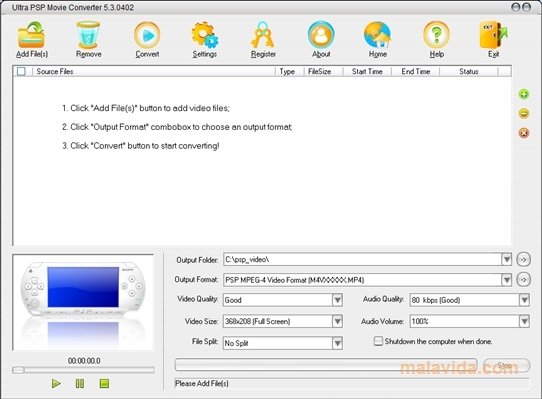Click the PSP preview thumbnail
The width and height of the screenshot is (542, 399).
point(83,303)
